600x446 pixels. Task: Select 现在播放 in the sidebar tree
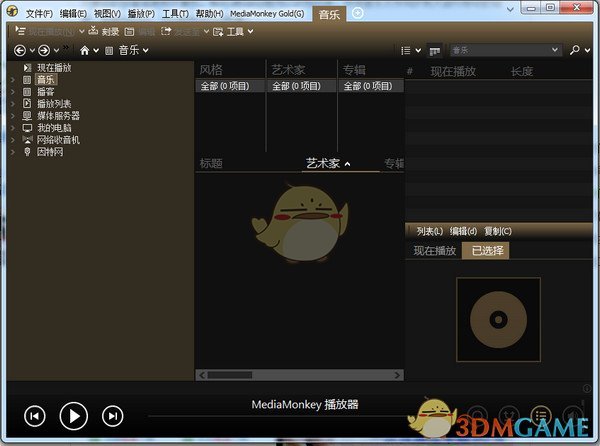tap(54, 68)
